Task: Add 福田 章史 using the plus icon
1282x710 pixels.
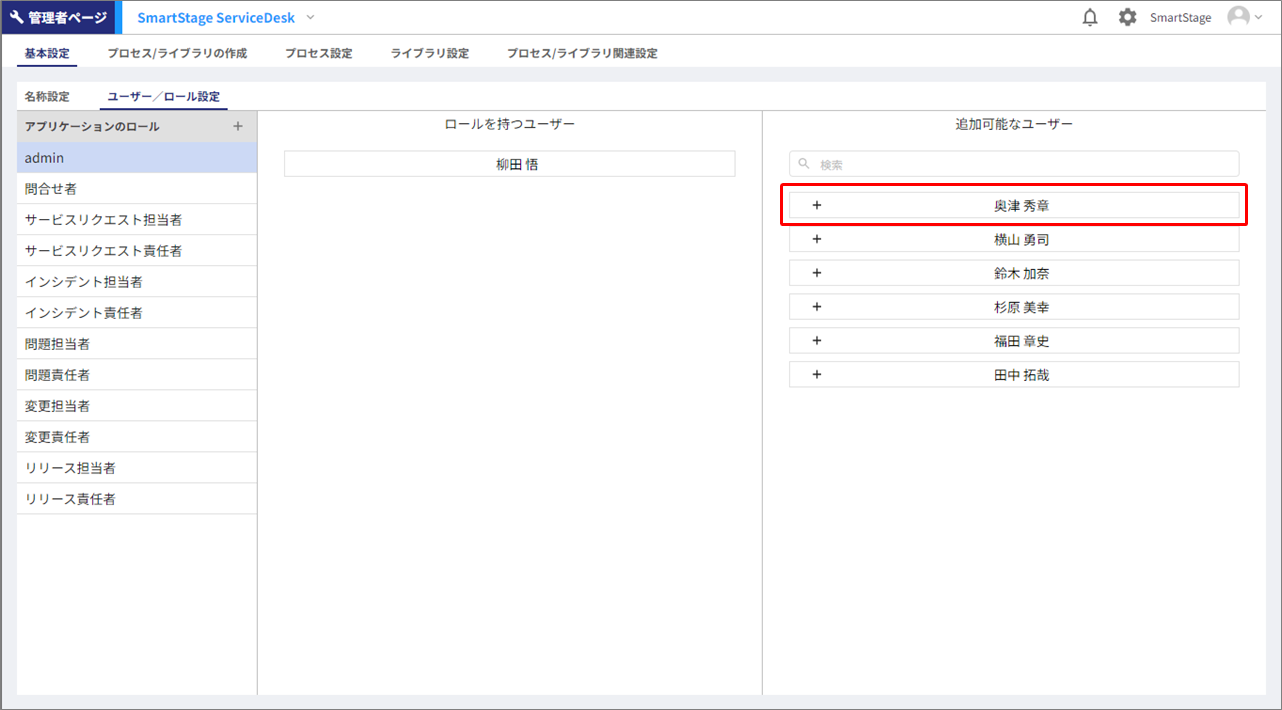Action: tap(816, 341)
